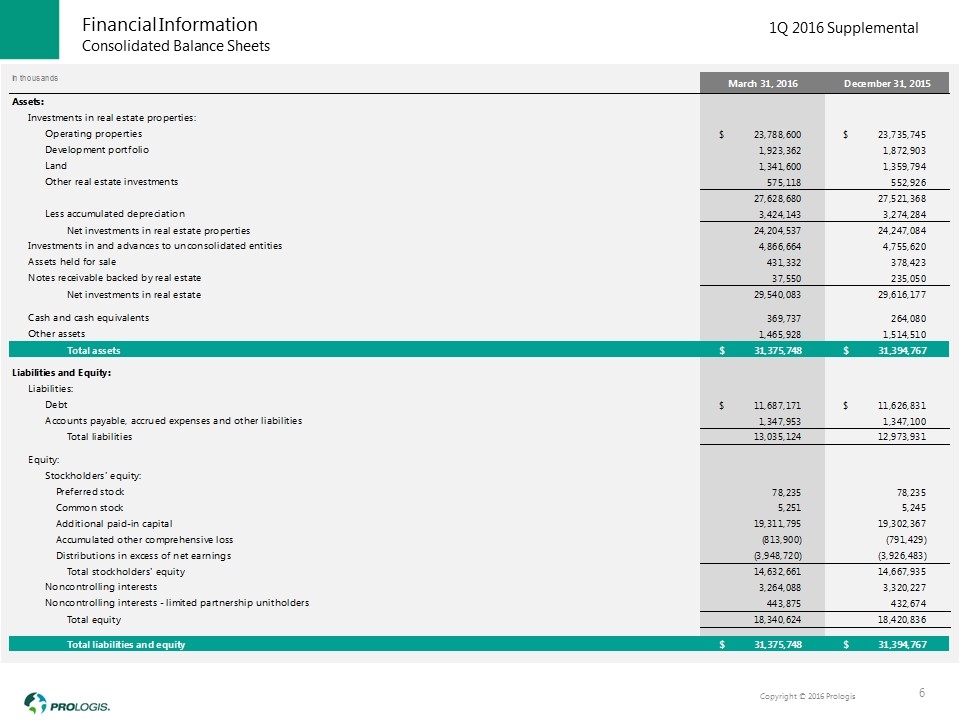This screenshot has width=960, height=720.
Task: Select the March 31, 2016 column header
Action: point(762,83)
